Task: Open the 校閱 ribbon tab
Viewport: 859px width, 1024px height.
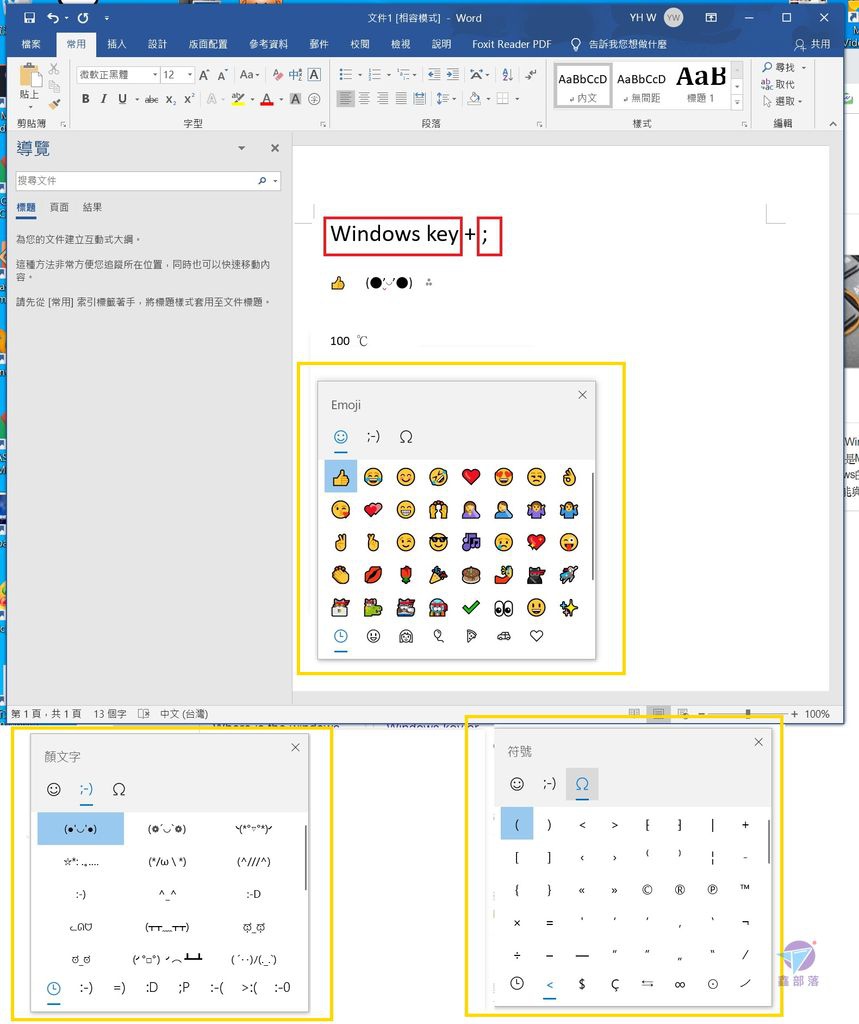Action: (x=360, y=44)
